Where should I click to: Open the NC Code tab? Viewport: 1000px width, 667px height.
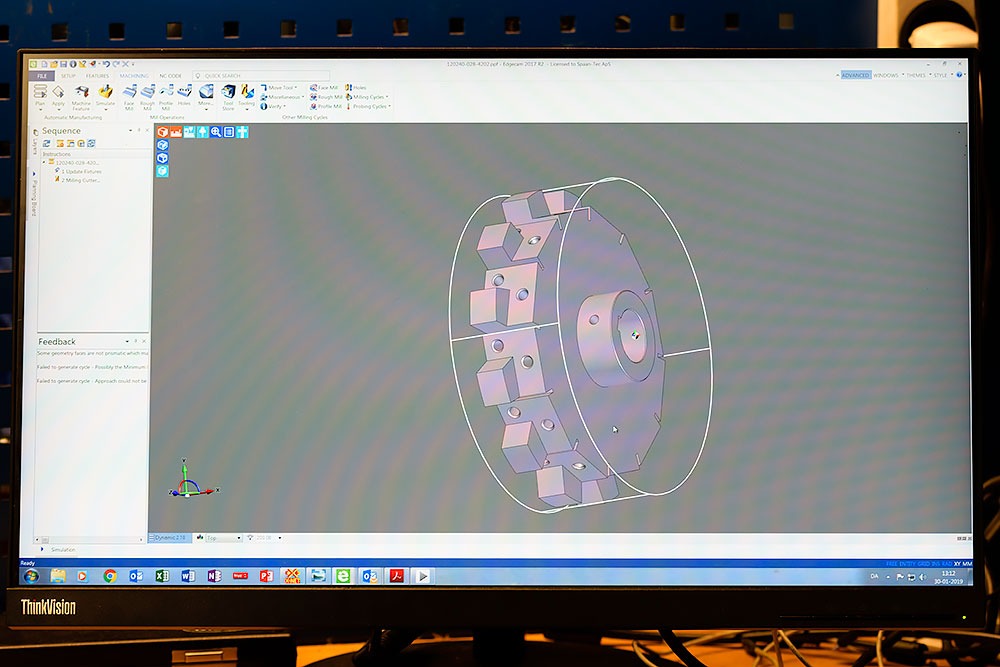[x=170, y=76]
